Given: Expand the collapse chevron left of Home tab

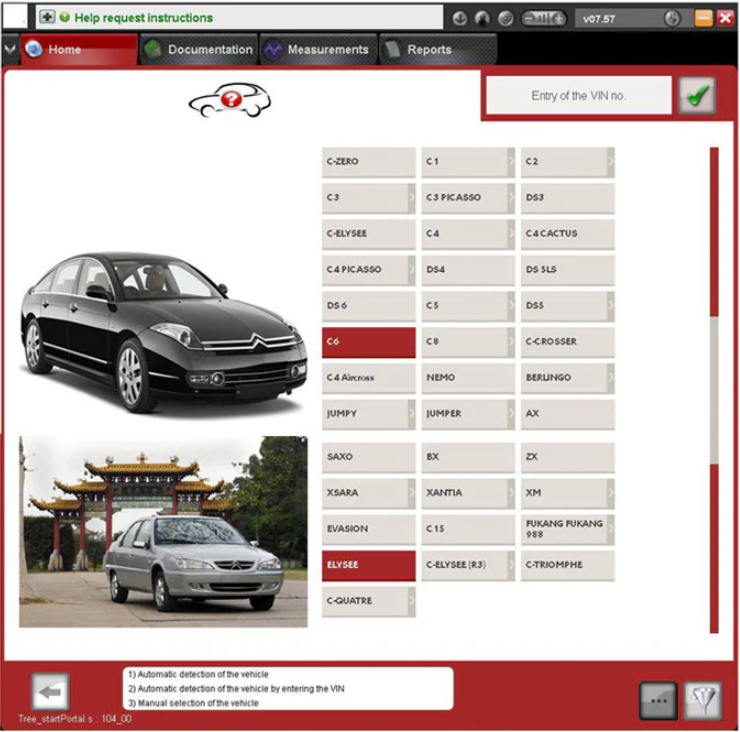Looking at the screenshot, I should pyautogui.click(x=10, y=49).
